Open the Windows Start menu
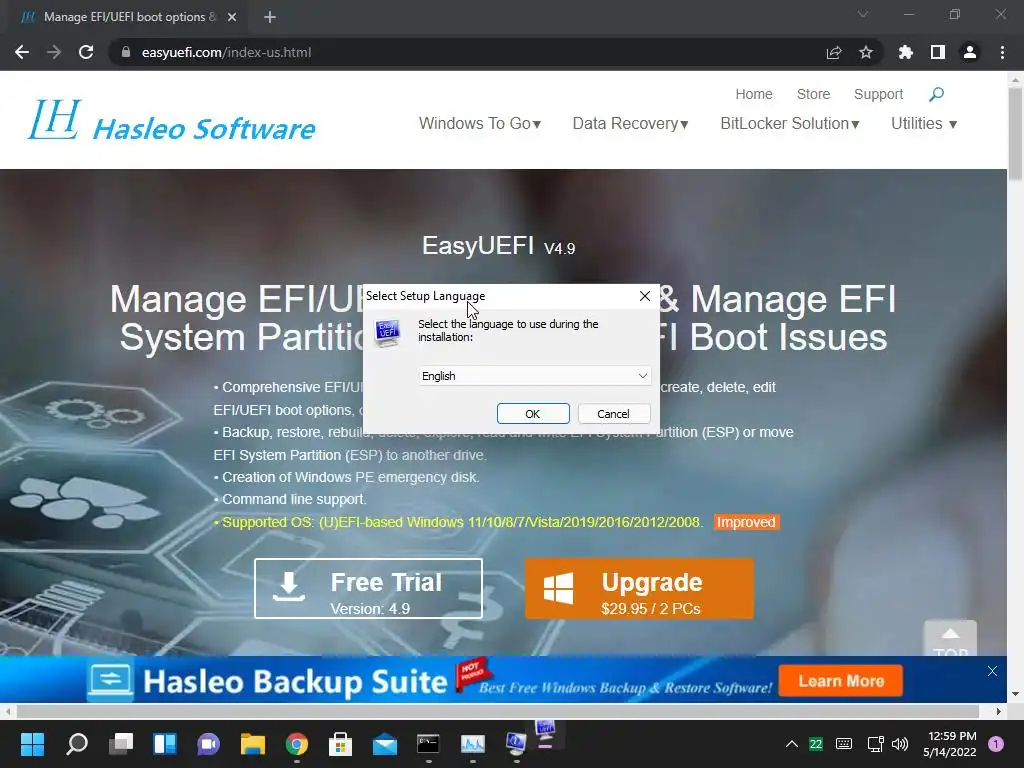This screenshot has width=1024, height=768. click(x=32, y=744)
